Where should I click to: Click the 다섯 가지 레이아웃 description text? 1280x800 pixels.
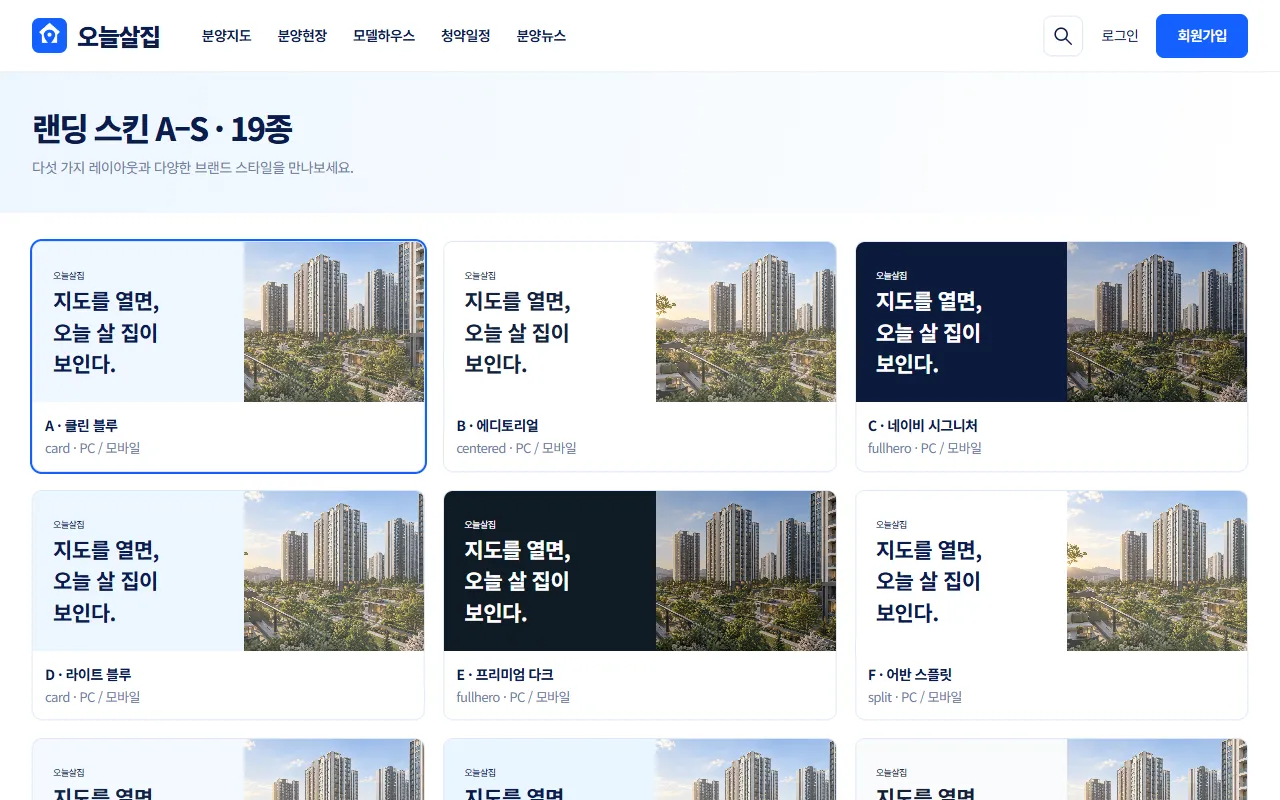193,167
